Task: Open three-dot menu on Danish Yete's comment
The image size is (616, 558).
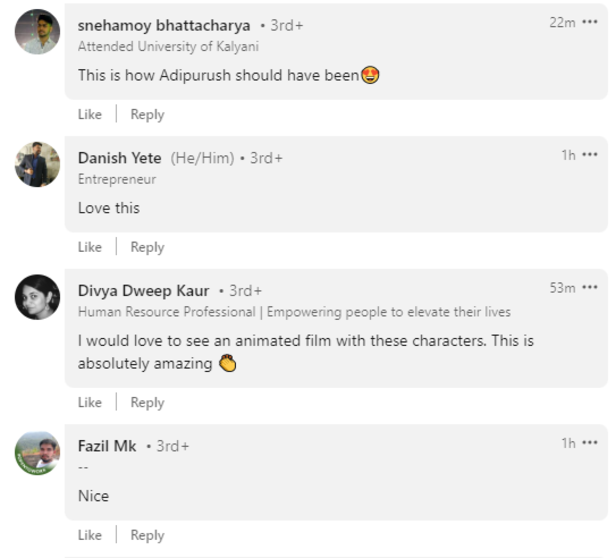Action: tap(590, 155)
